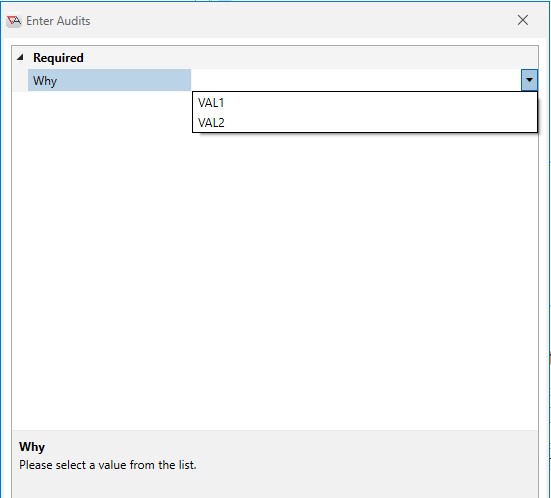
Task: Collapse the Required category triangle
Action: [x=20, y=57]
